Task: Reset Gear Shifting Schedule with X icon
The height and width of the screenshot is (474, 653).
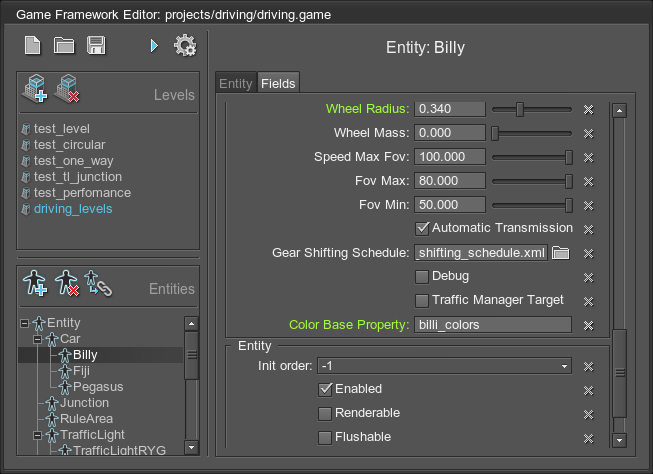Action: [588, 254]
